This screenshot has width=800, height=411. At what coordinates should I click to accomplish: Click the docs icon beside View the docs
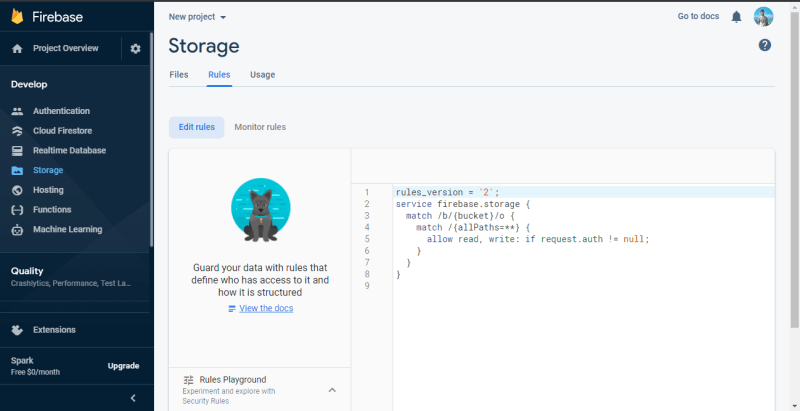click(232, 309)
